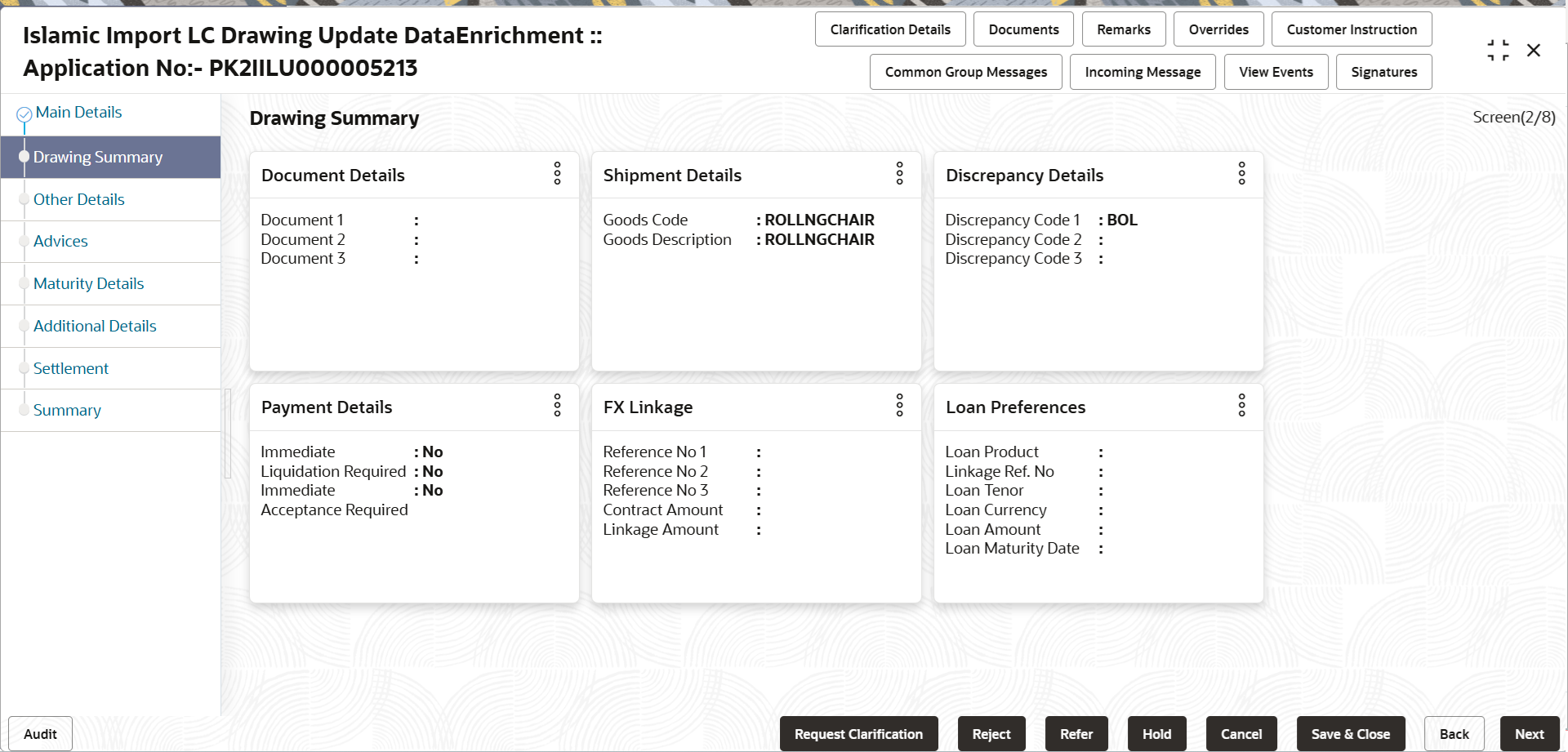Viewport: 1568px width, 752px height.
Task: Collapse the screen using the minimize-arrows icon
Action: coord(1498,51)
